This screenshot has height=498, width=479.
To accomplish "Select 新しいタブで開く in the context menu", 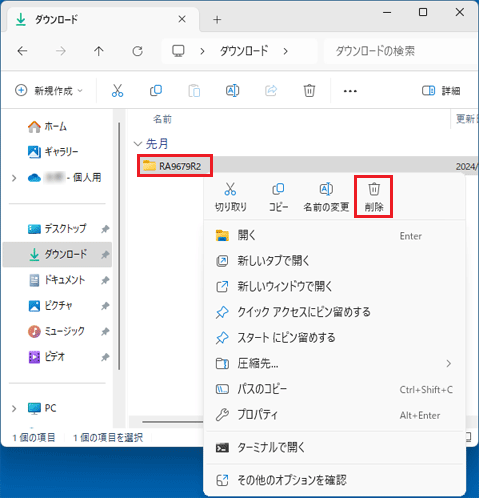I will coord(334,261).
